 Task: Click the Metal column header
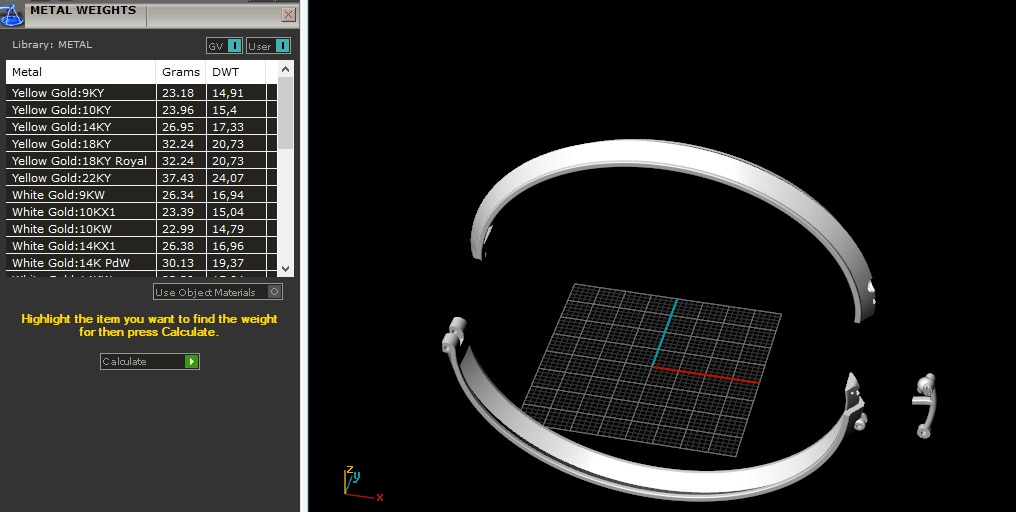click(81, 72)
